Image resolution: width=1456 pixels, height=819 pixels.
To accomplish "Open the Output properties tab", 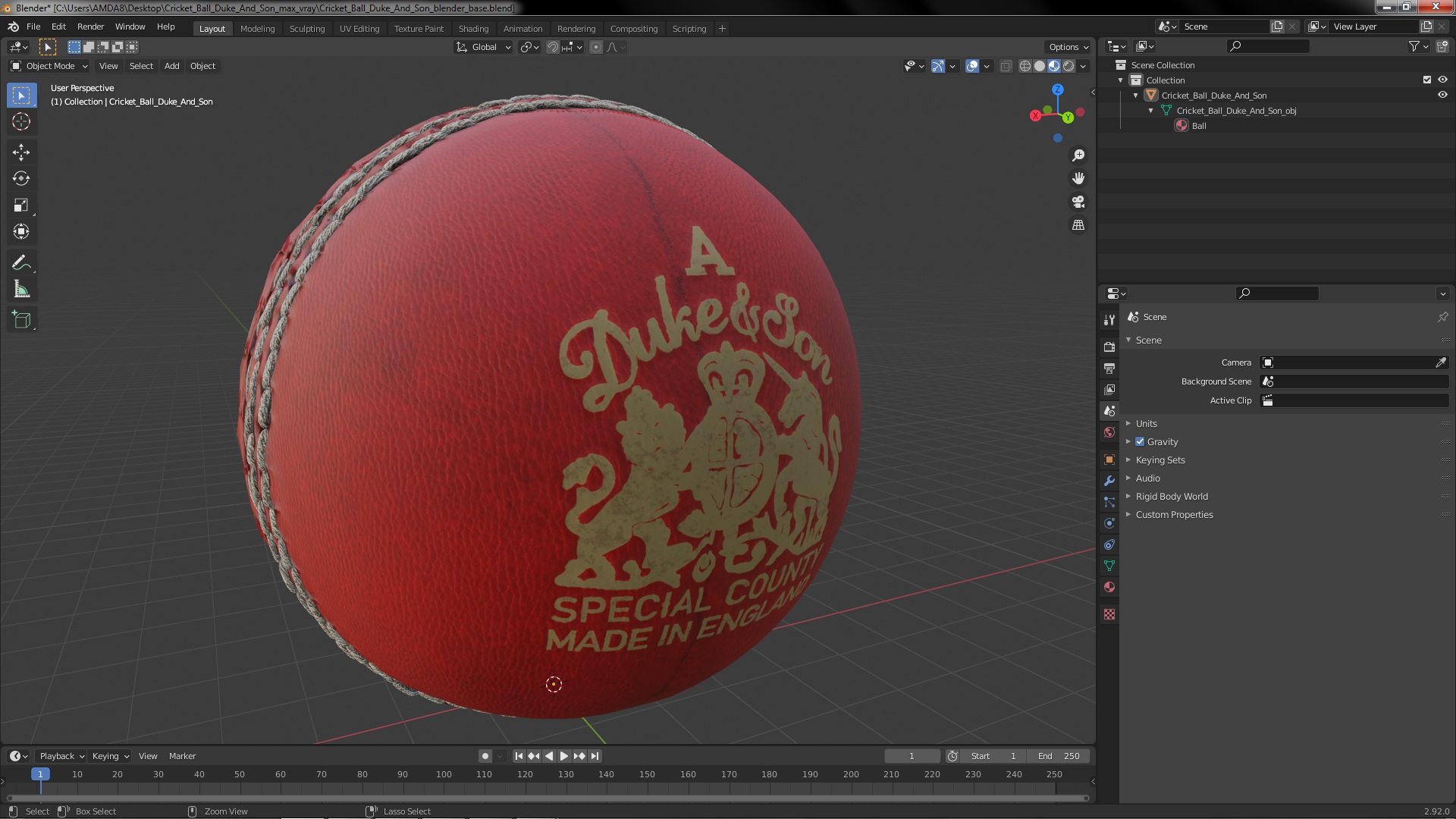I will [x=1109, y=368].
